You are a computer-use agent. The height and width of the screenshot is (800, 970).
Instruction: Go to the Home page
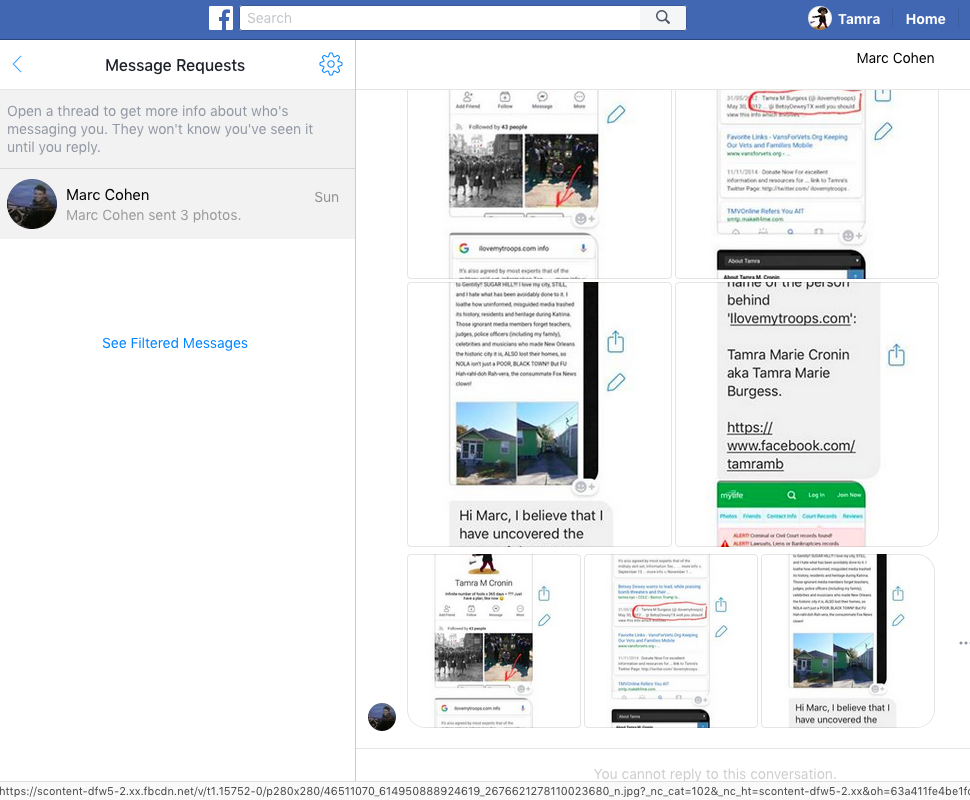click(x=925, y=19)
